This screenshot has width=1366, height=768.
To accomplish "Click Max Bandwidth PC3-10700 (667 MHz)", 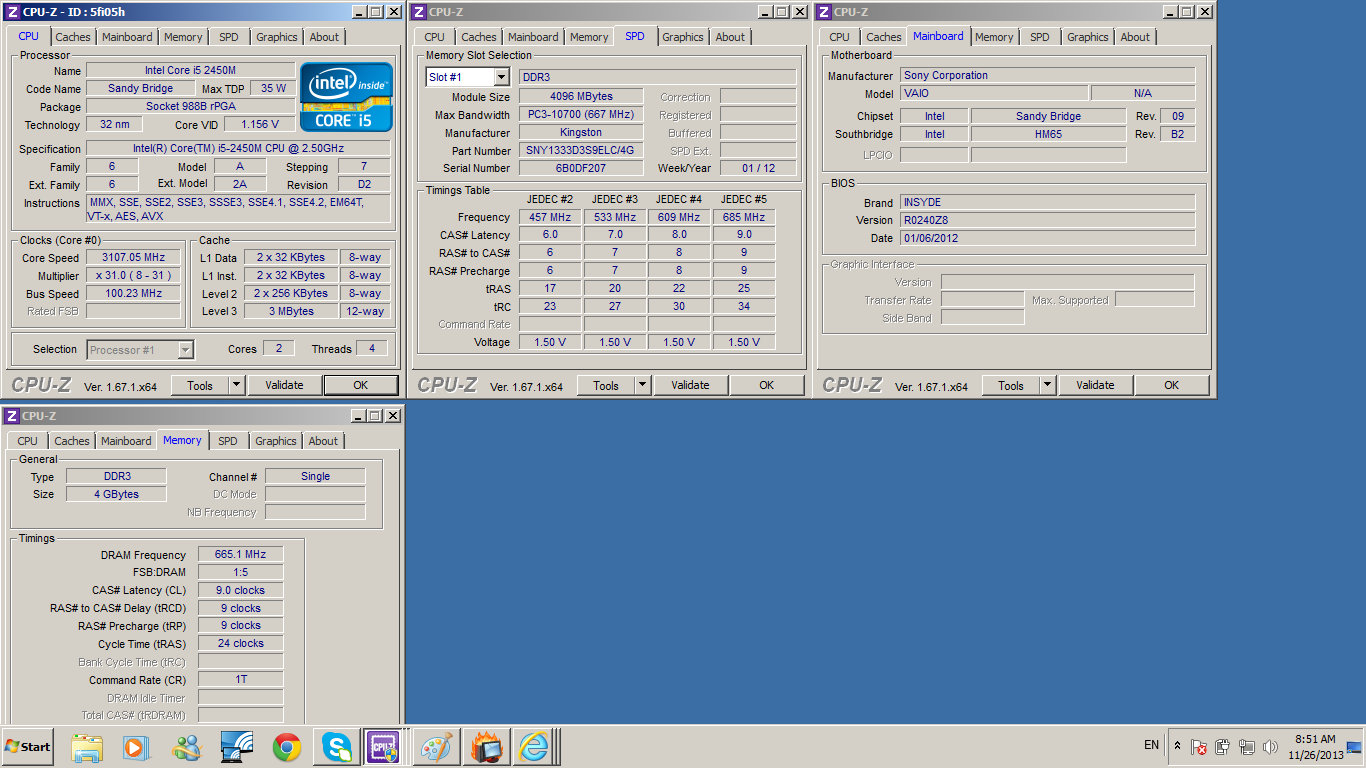I will 580,115.
